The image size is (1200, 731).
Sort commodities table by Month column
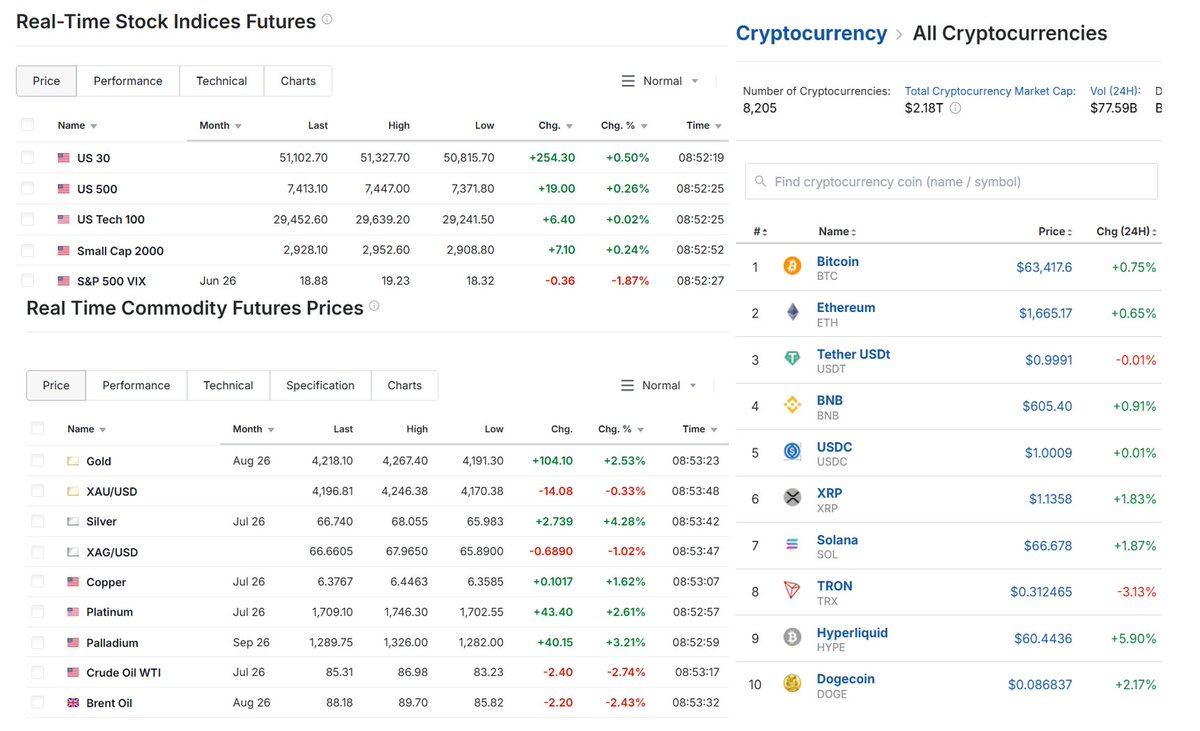point(253,429)
